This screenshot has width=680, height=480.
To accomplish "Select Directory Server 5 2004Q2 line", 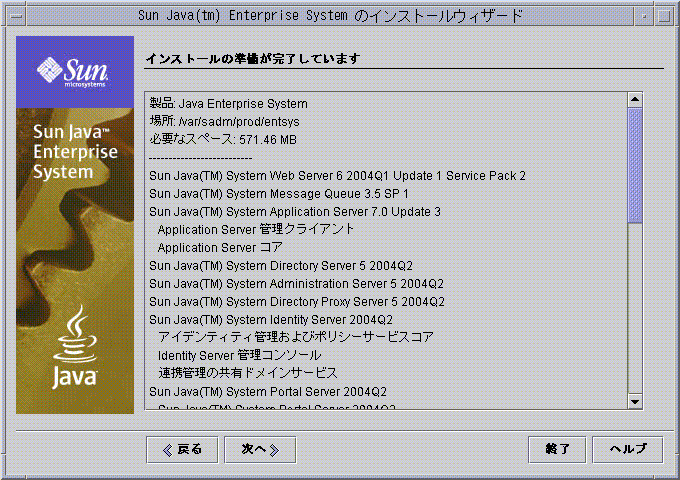I will coord(281,265).
